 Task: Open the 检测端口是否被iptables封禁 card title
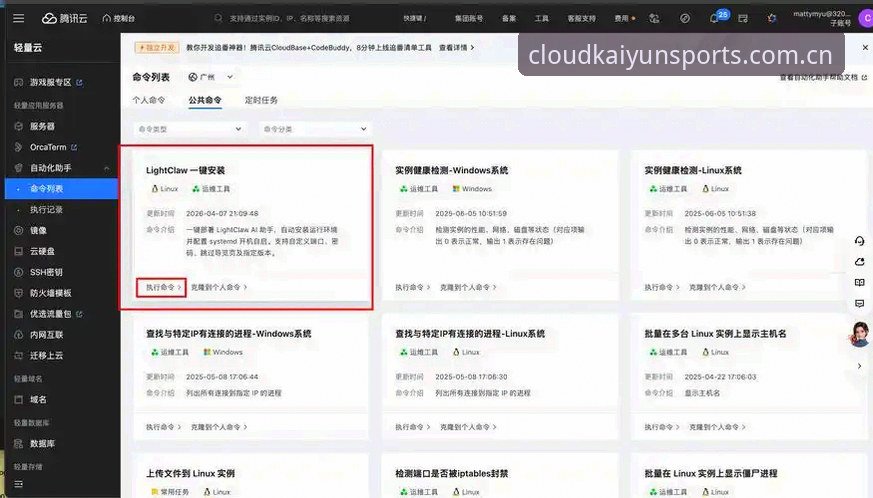click(452, 473)
